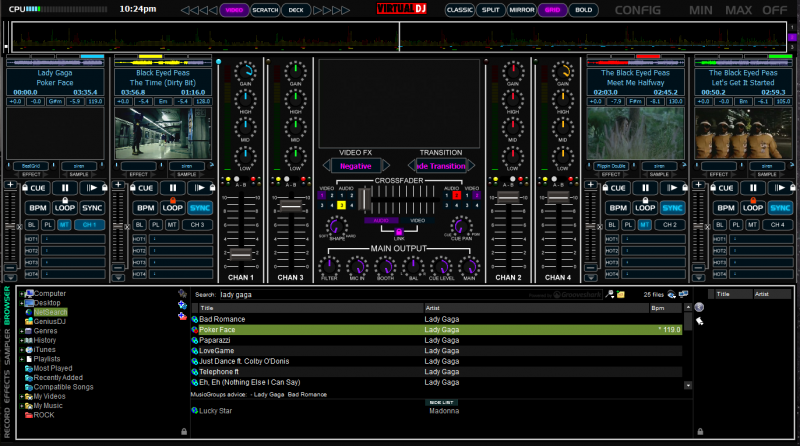The height and width of the screenshot is (446, 800).
Task: Expand the Computer tree node
Action: pyautogui.click(x=21, y=294)
